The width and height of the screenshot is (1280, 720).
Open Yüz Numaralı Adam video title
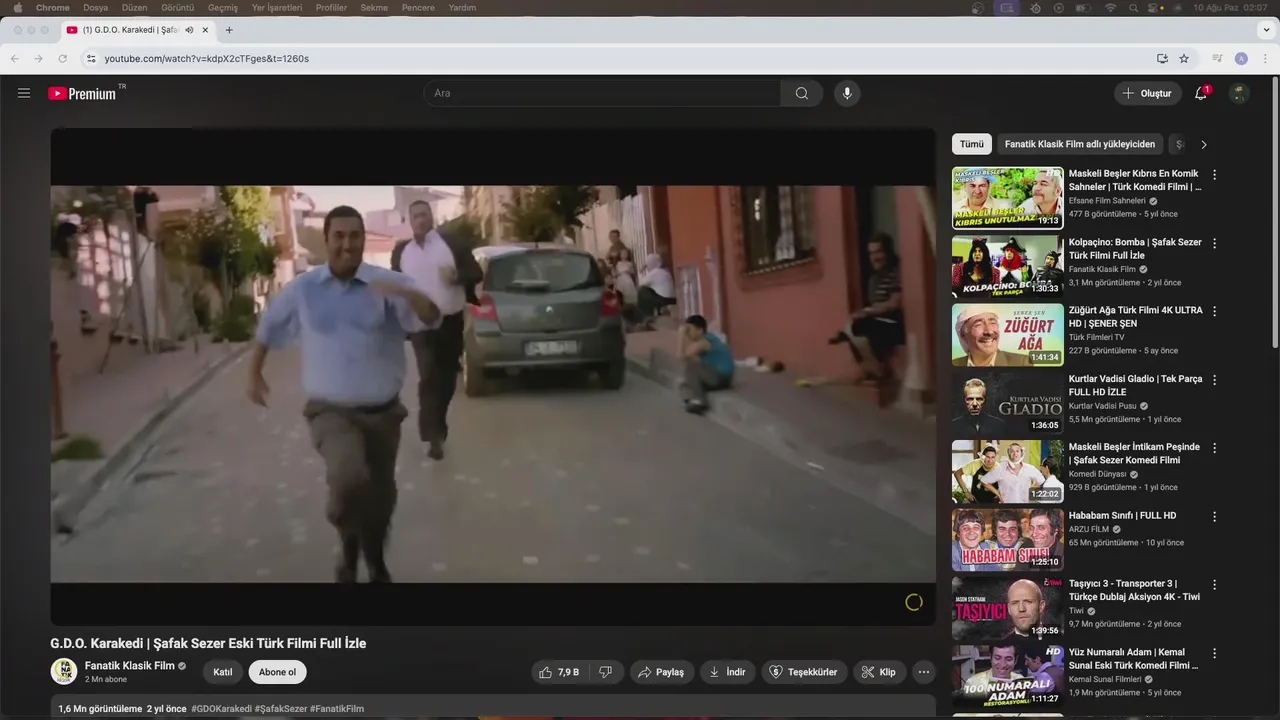(1134, 659)
